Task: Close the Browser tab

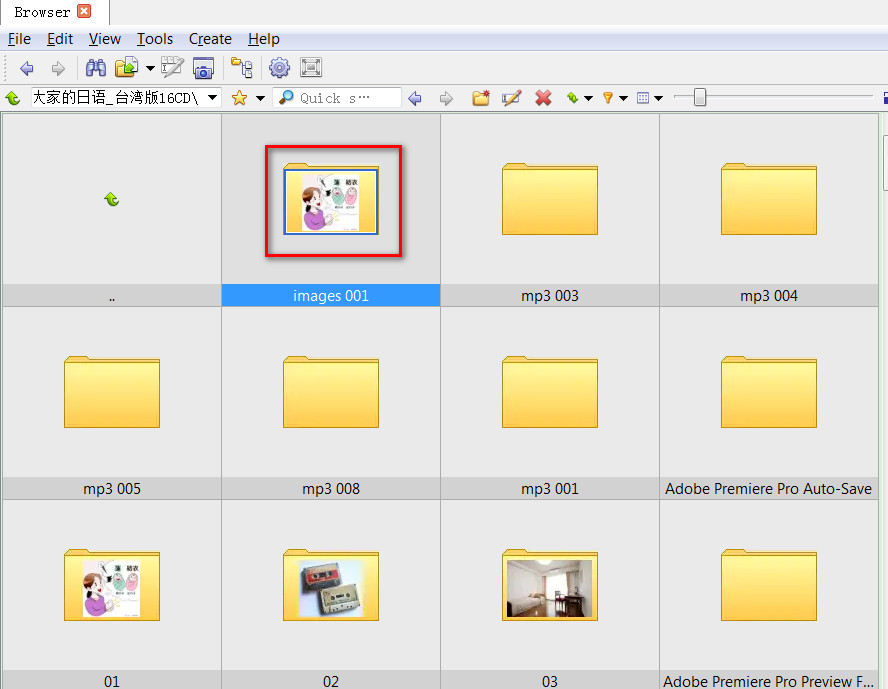Action: click(x=84, y=11)
